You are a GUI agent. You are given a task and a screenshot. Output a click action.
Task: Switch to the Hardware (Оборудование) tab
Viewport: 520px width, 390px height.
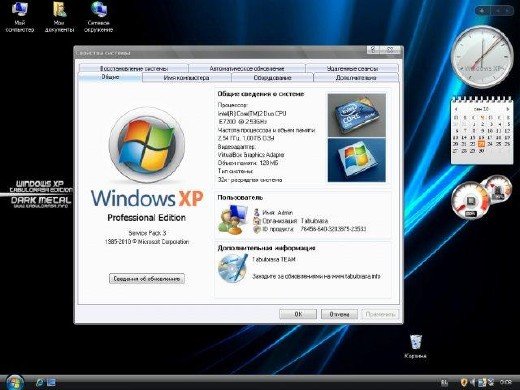tap(272, 78)
